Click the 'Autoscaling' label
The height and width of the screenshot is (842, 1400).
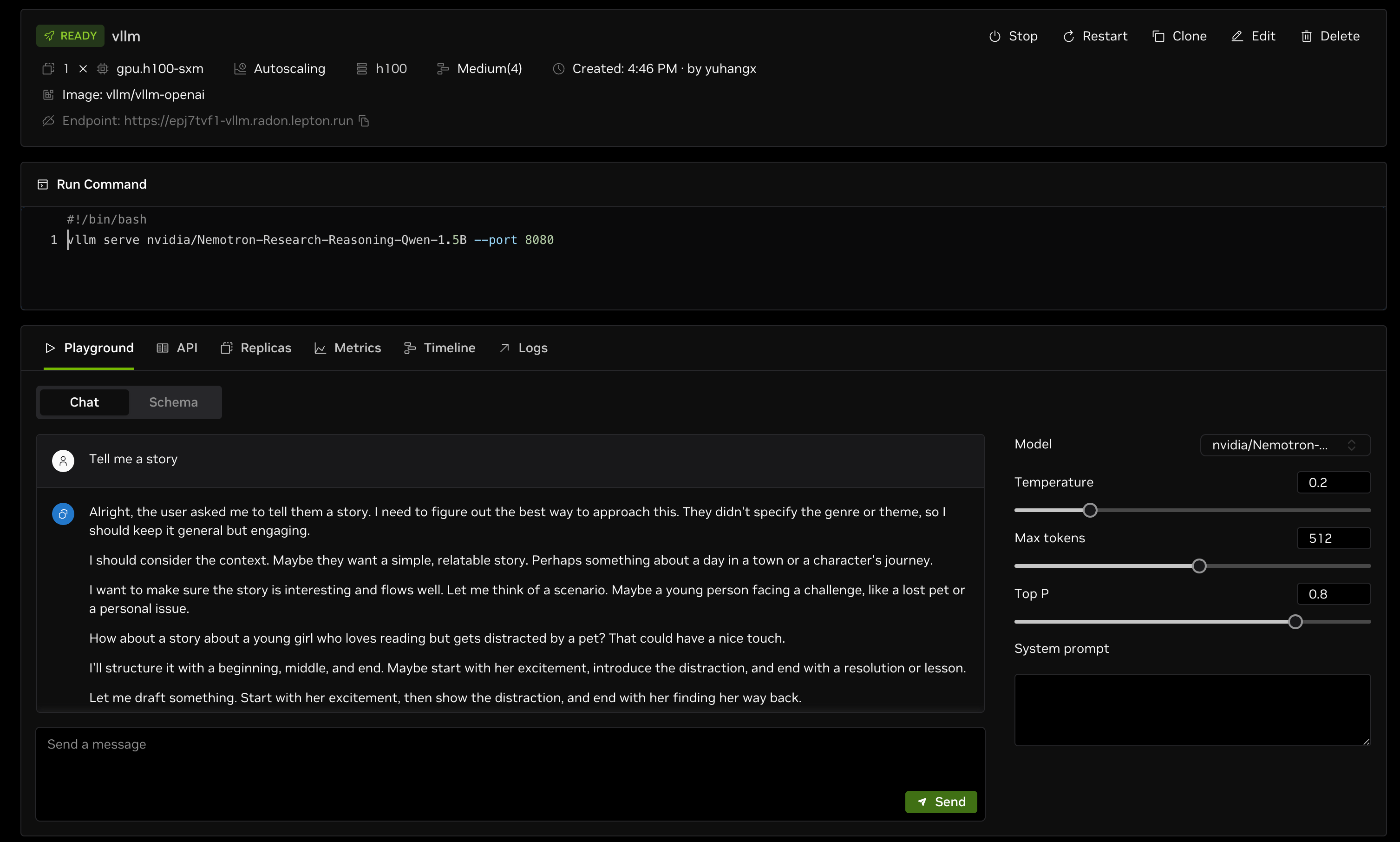[x=290, y=69]
